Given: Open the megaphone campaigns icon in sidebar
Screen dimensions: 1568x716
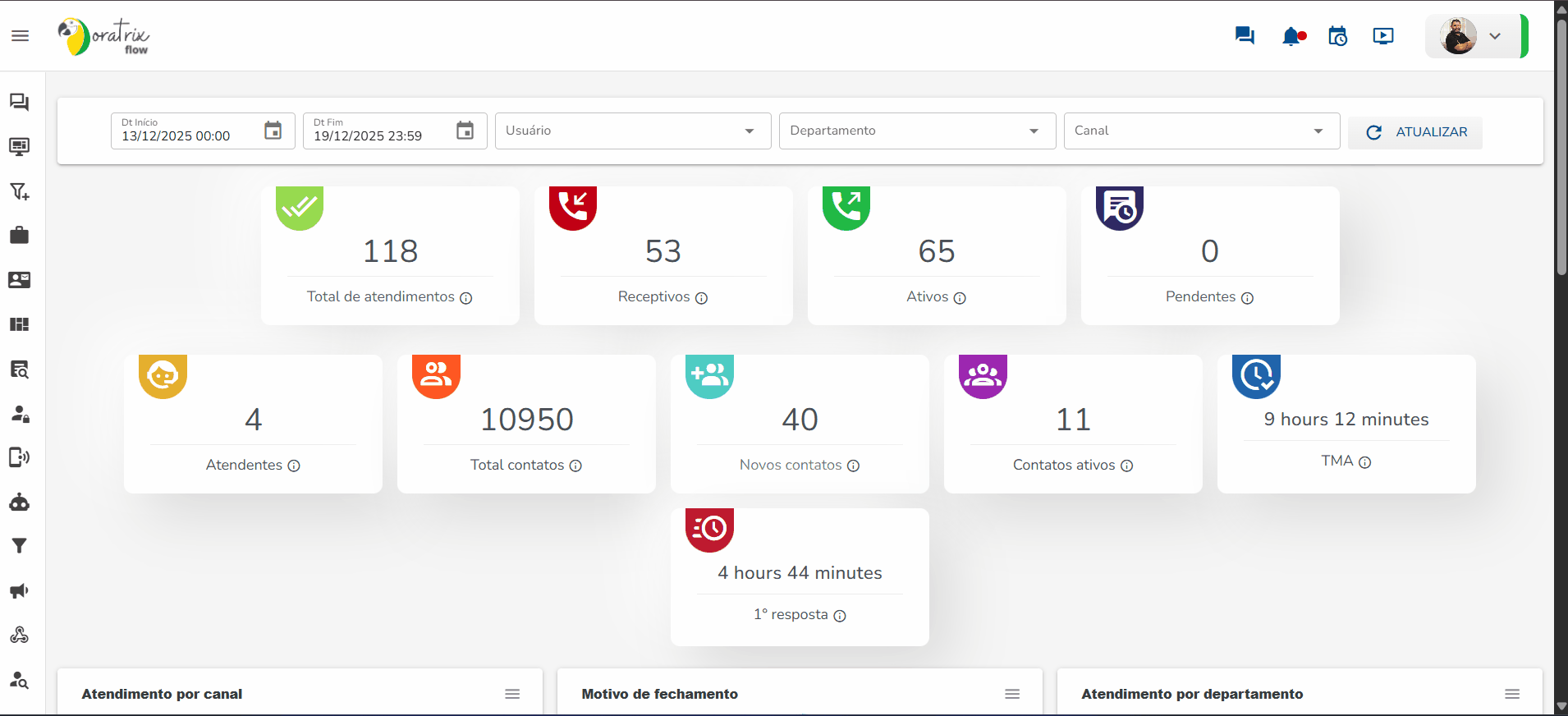Looking at the screenshot, I should (x=20, y=590).
